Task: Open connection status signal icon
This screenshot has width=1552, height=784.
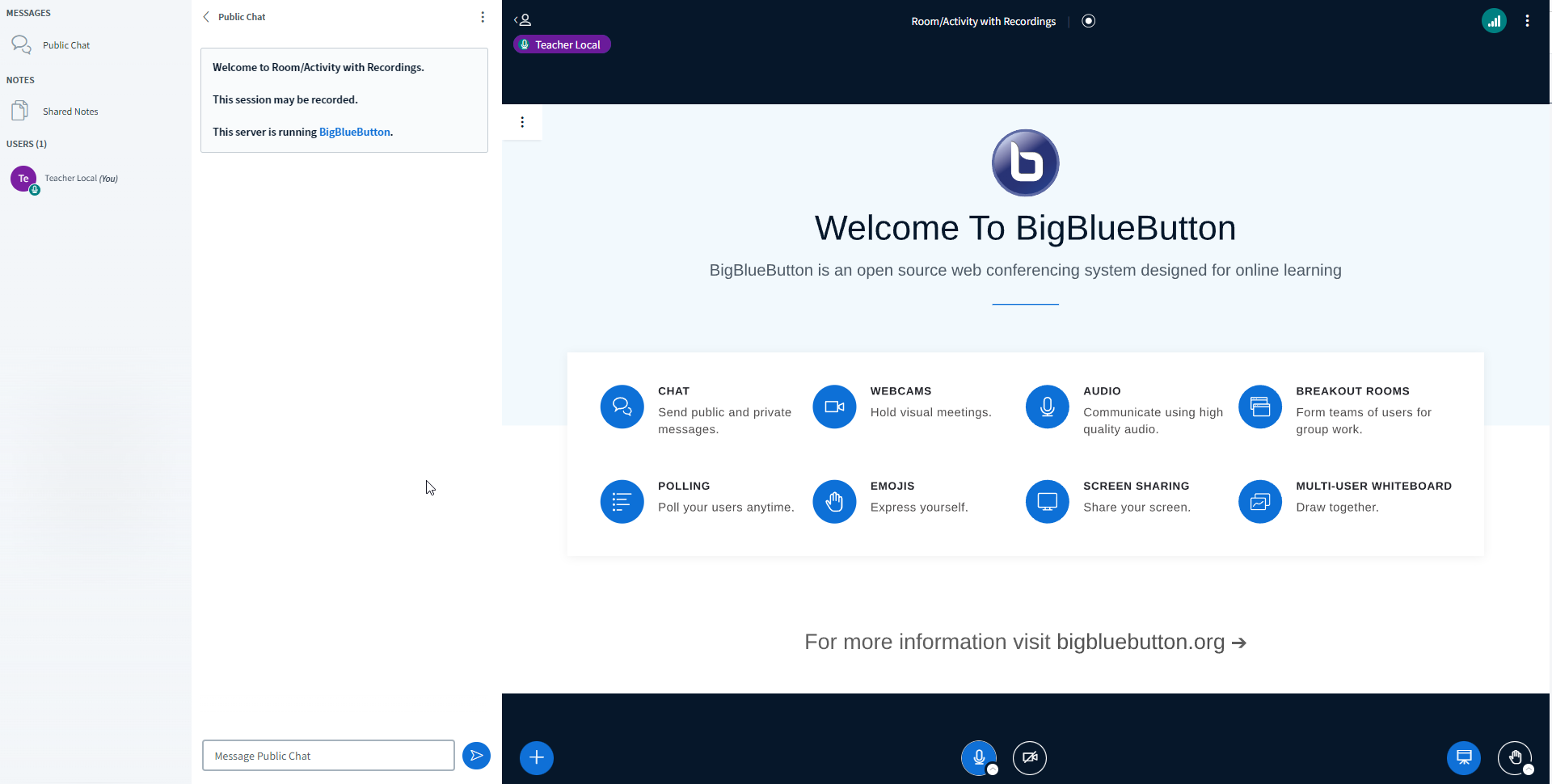Action: click(x=1494, y=21)
